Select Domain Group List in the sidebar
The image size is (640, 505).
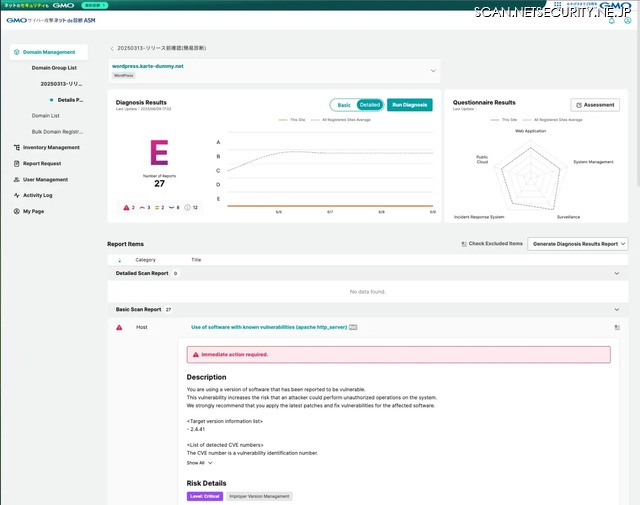tap(55, 68)
